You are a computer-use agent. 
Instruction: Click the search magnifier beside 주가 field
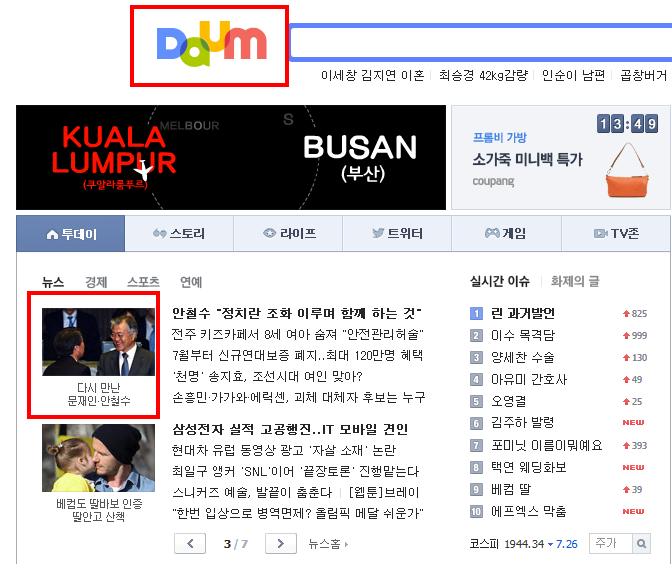click(x=642, y=543)
